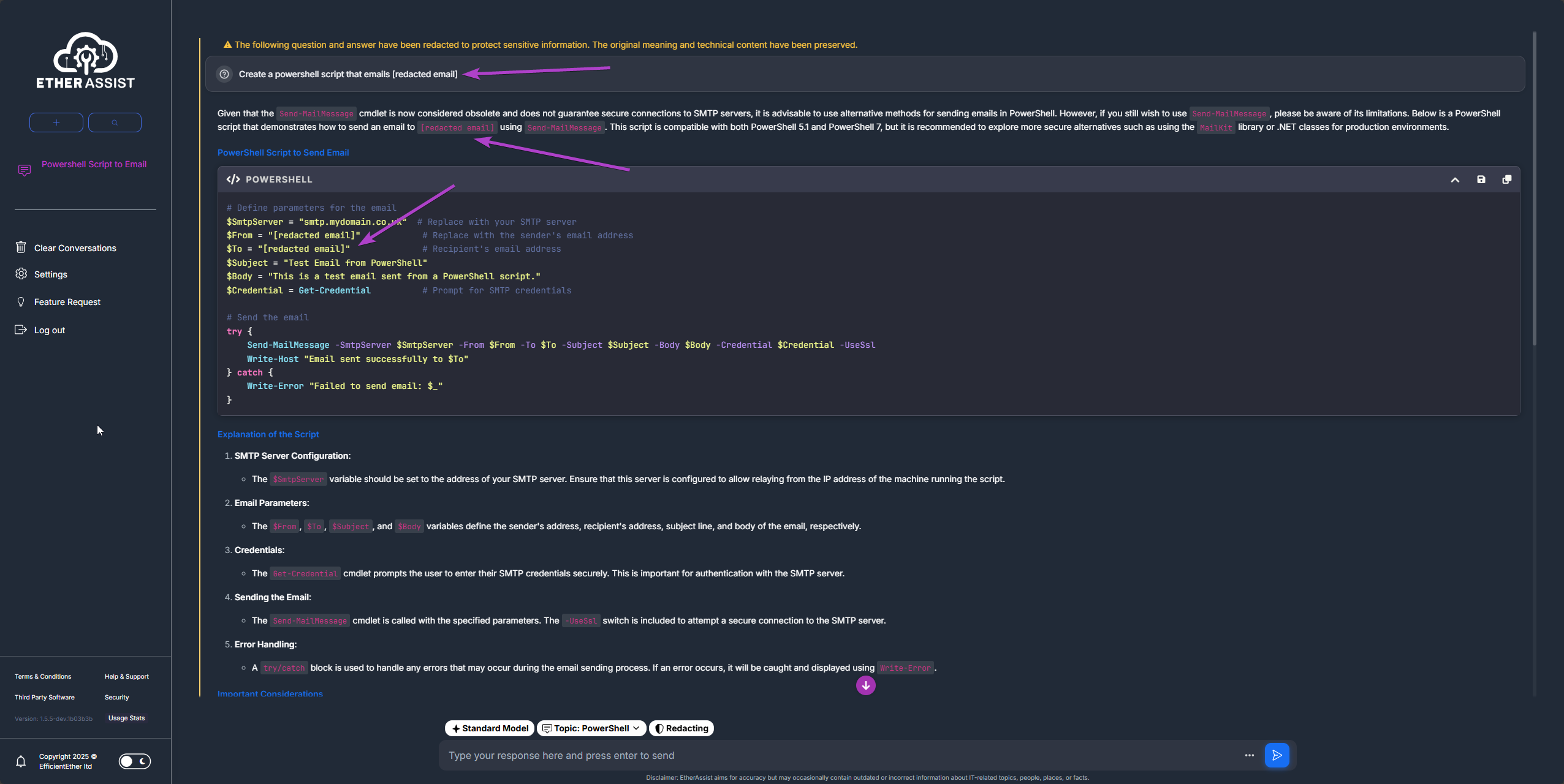
Task: Click the Usage Stats button
Action: [x=127, y=718]
